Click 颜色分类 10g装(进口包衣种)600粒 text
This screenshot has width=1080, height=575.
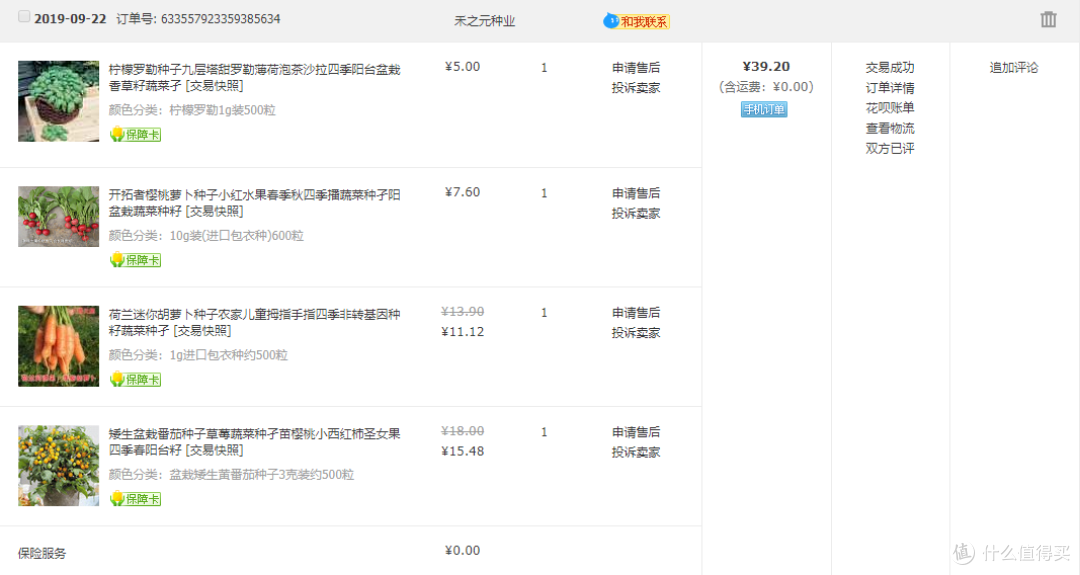point(206,235)
